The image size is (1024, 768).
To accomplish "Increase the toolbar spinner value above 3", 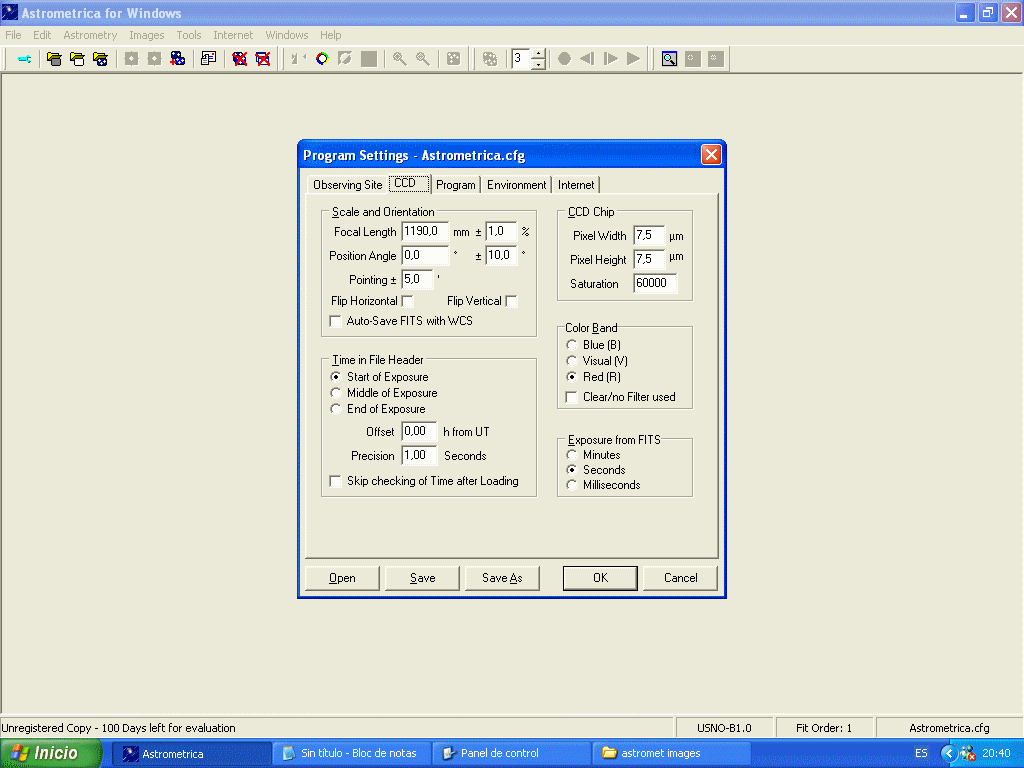I will click(538, 54).
